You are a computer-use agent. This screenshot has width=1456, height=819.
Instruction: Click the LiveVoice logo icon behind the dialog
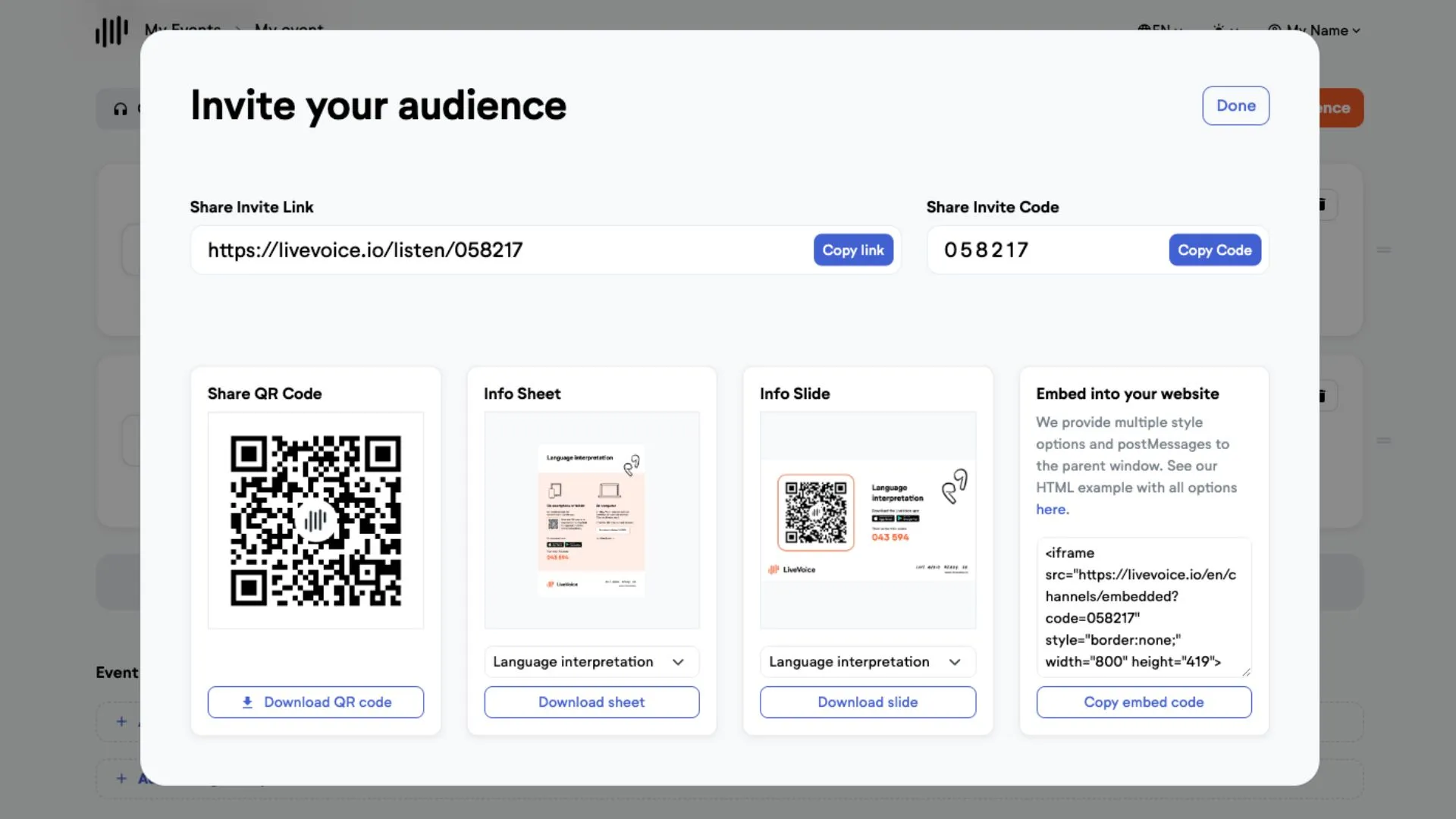point(111,32)
